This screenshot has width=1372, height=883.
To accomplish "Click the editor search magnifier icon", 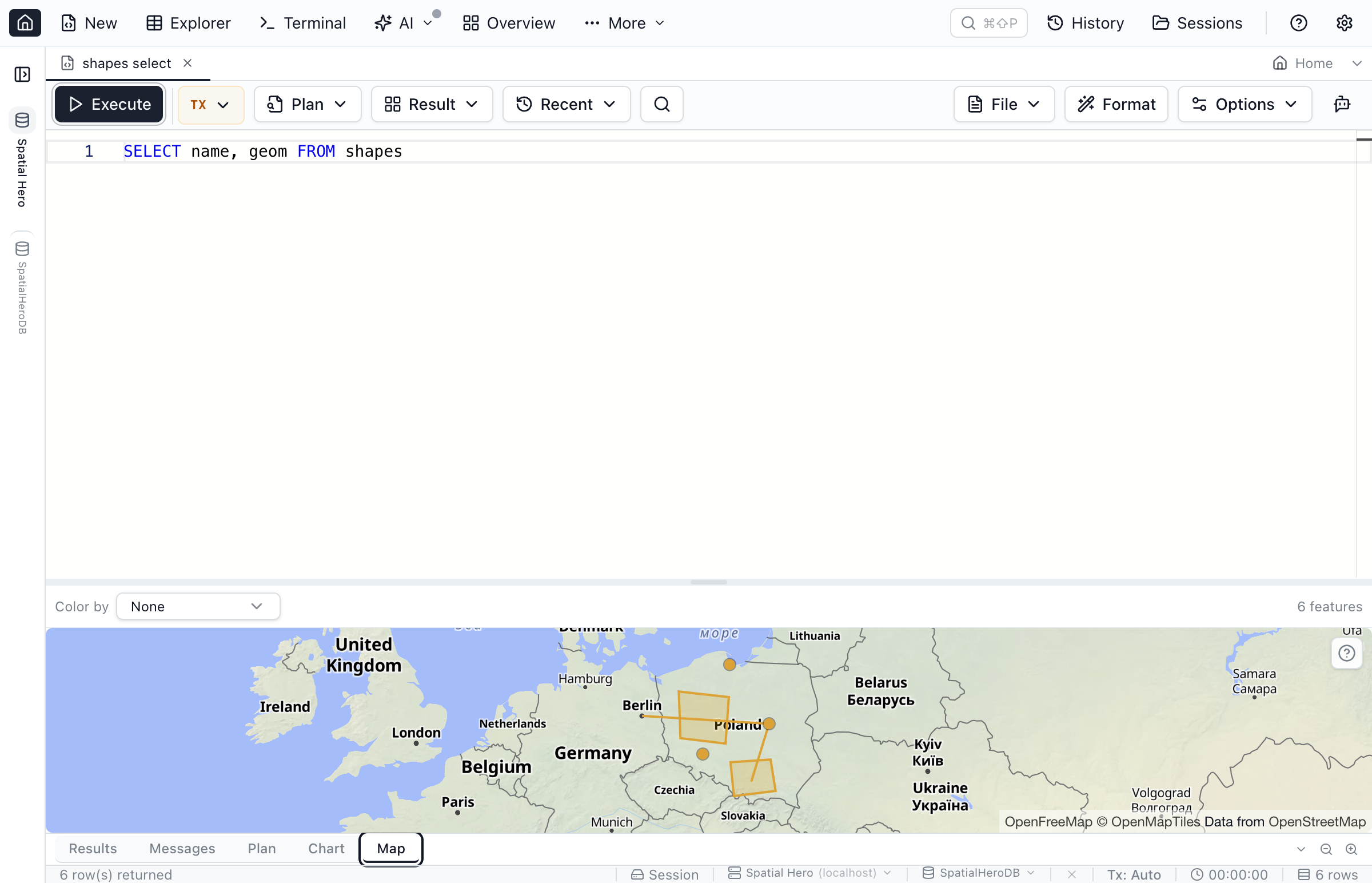I will tap(661, 104).
